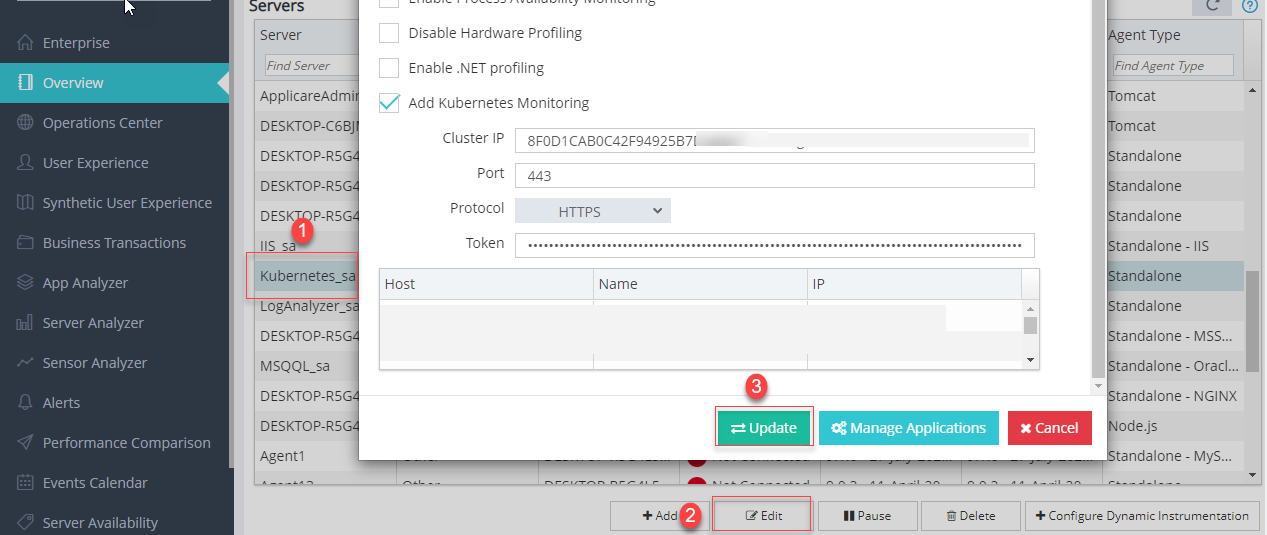Uncheck Add Kubernetes Monitoring checkbox

(389, 103)
